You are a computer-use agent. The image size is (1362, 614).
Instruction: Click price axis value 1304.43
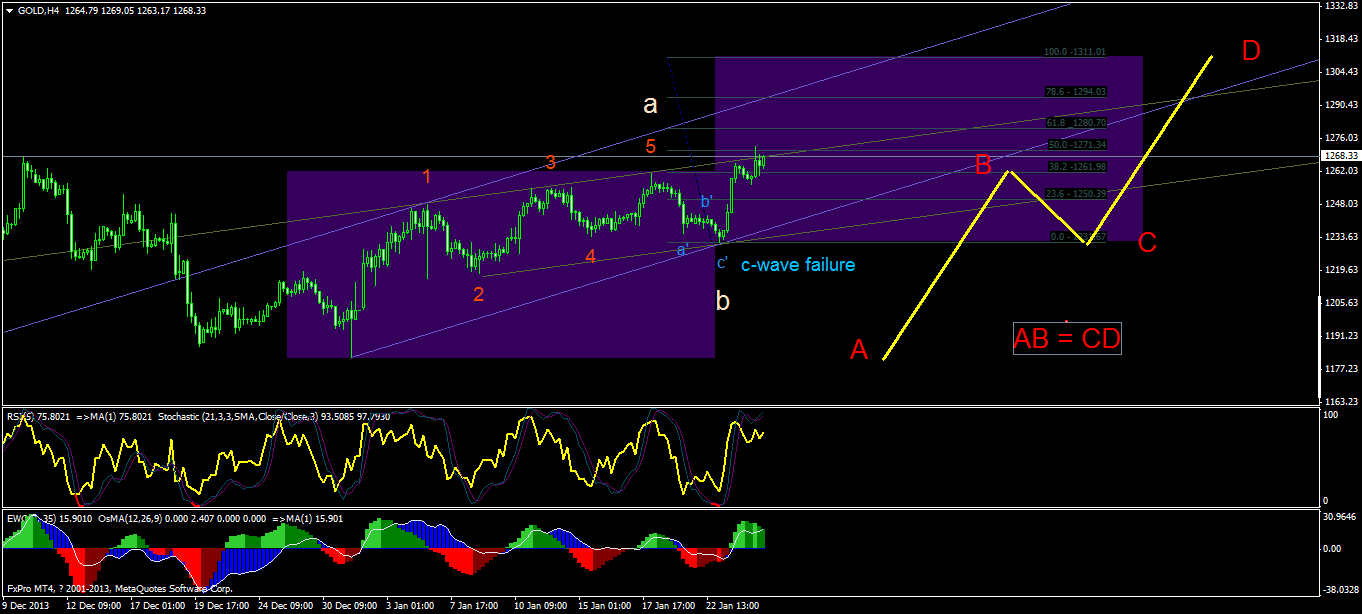pyautogui.click(x=1340, y=72)
